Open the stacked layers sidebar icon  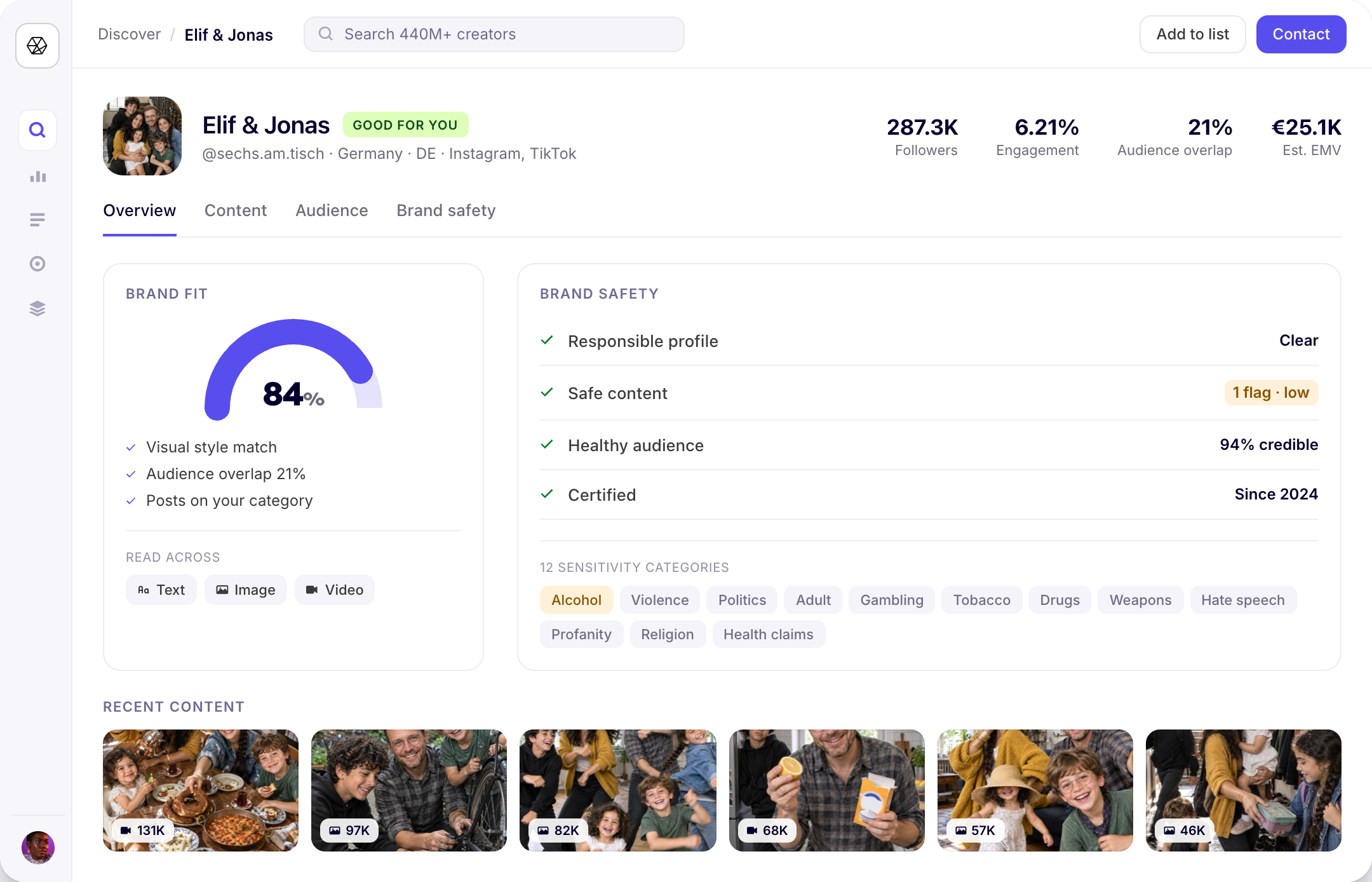tap(37, 308)
